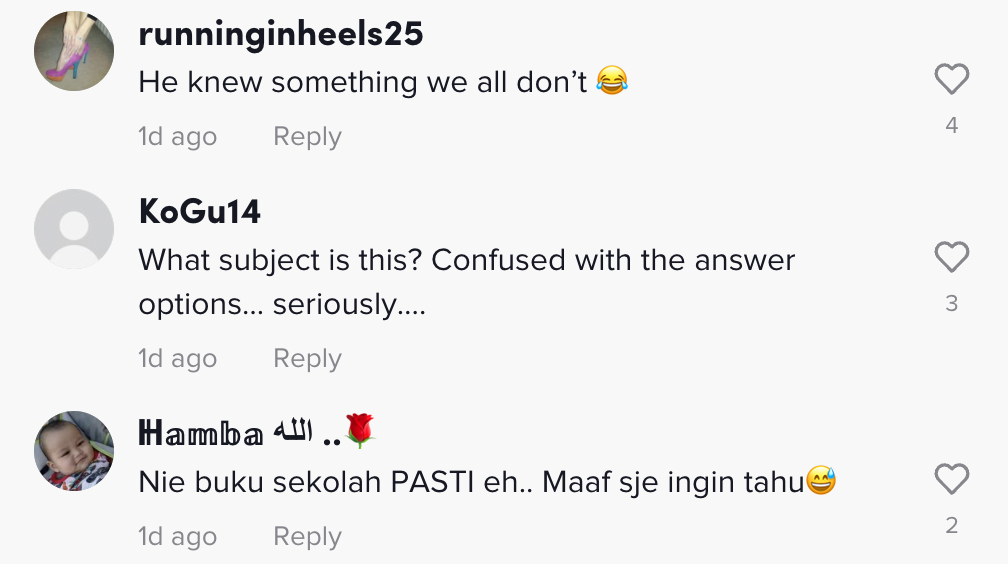Click the like count 3 on KoGu14's comment
Viewport: 1008px width, 564px height.
(x=951, y=303)
